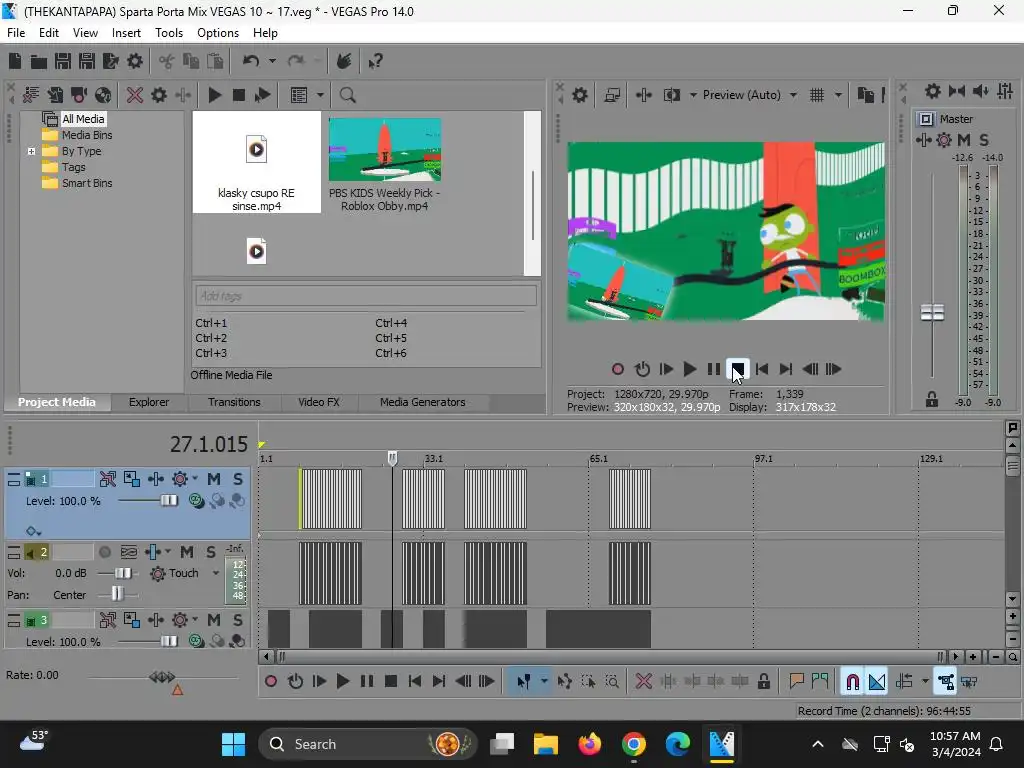Open Split Screen View dropdown arrow
Viewport: 1024px width, 768px height.
tap(693, 95)
